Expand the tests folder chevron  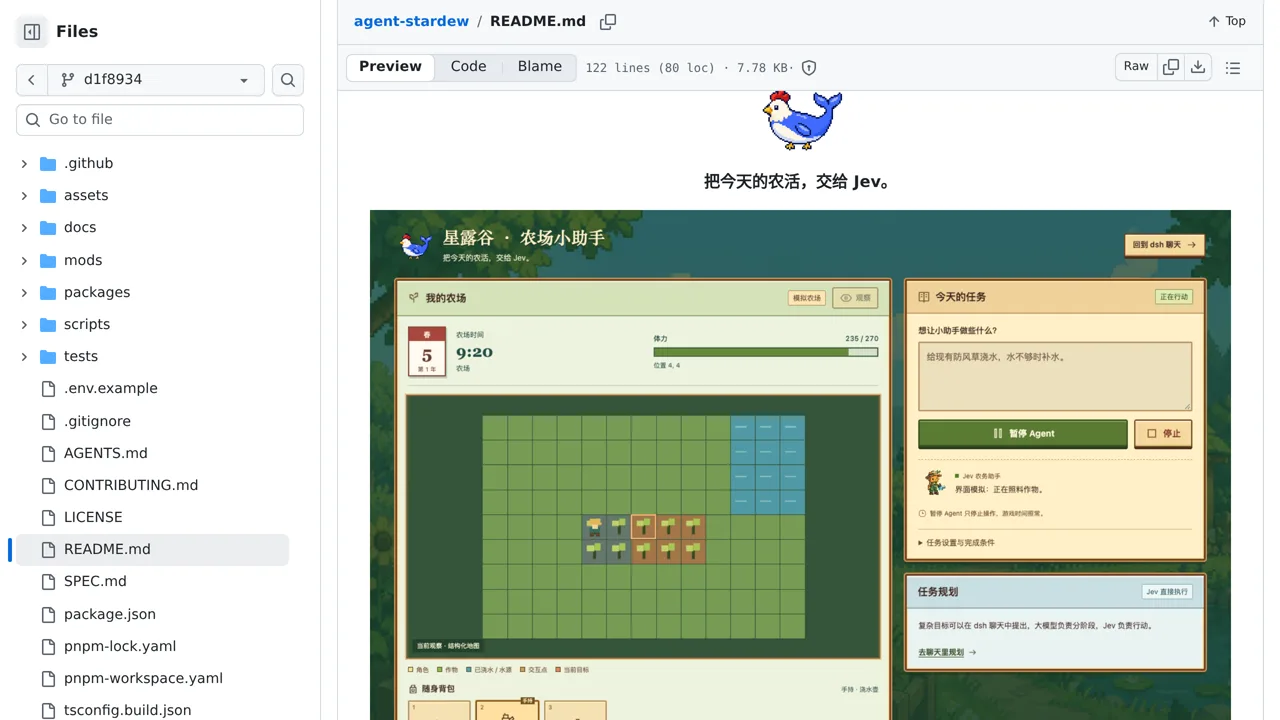click(24, 356)
